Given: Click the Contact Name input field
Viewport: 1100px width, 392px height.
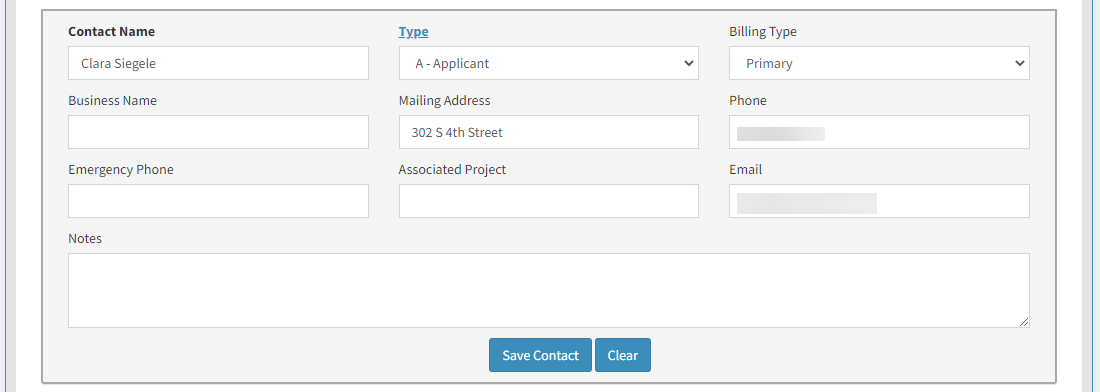Looking at the screenshot, I should [218, 63].
